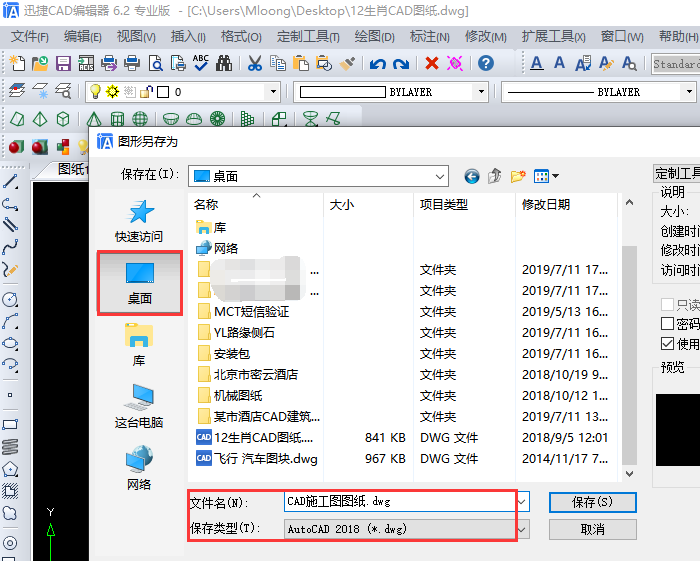
Task: Click the Undo arrow icon
Action: [x=378, y=64]
